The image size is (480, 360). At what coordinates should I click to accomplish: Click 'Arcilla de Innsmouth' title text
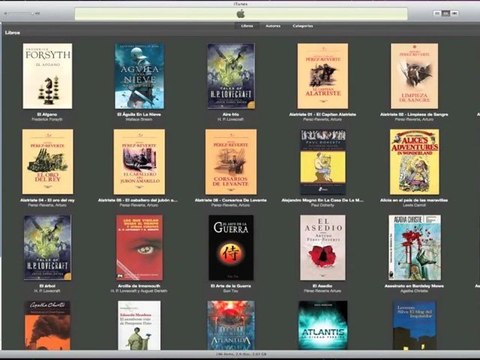(x=139, y=286)
